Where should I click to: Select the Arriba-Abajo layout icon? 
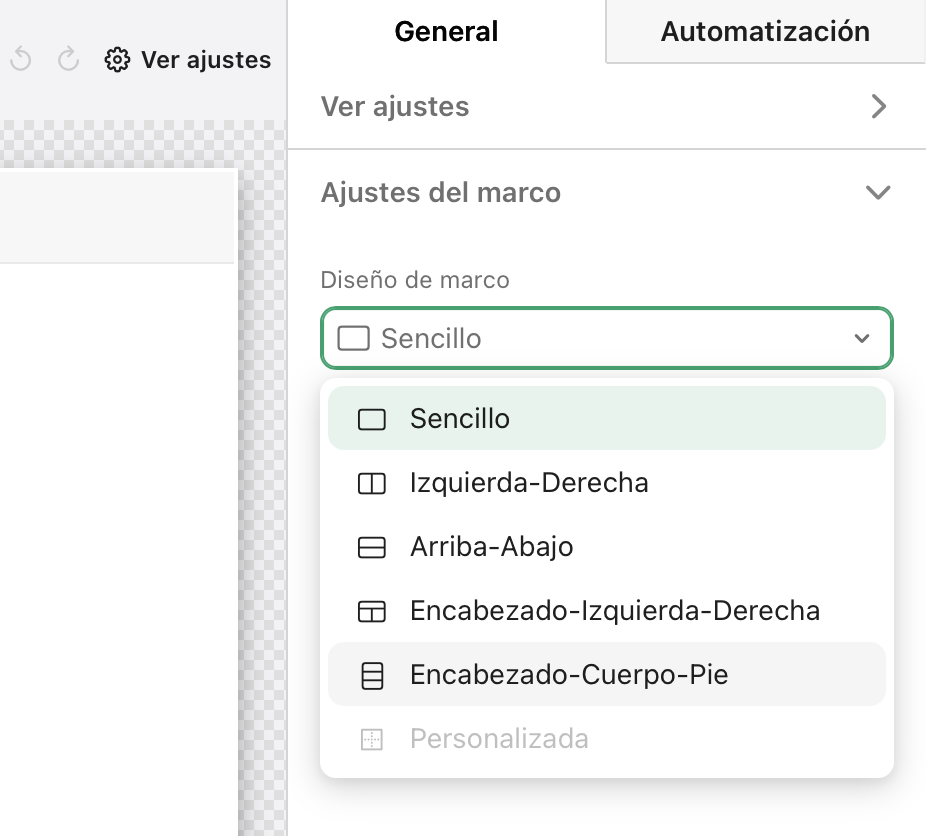[371, 547]
